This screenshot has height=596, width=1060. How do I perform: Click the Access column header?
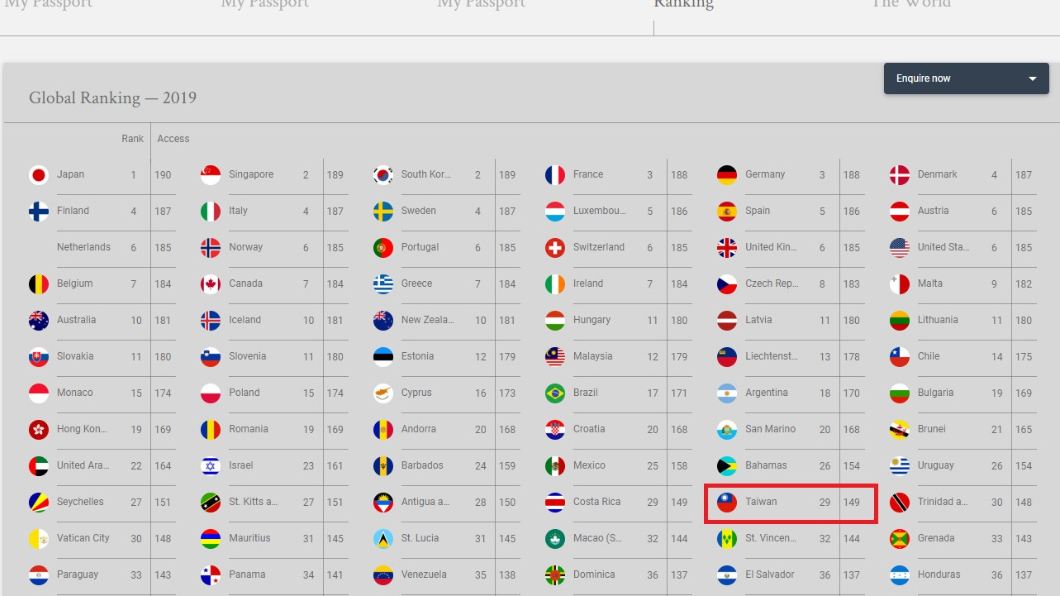(173, 139)
